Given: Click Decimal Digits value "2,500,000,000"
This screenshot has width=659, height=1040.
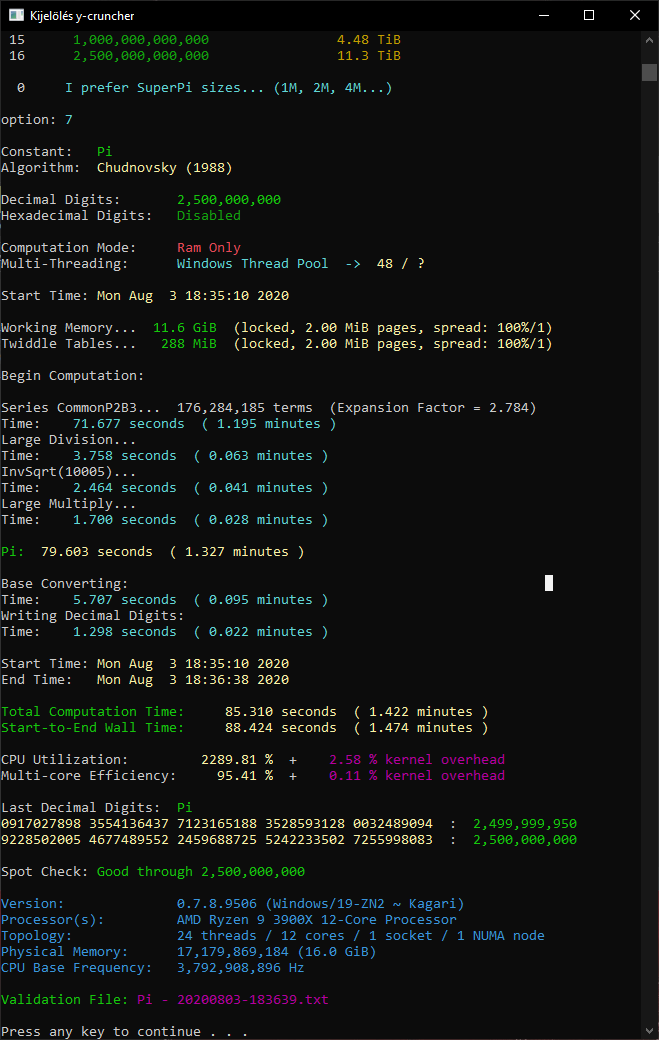Looking at the screenshot, I should pos(229,200).
